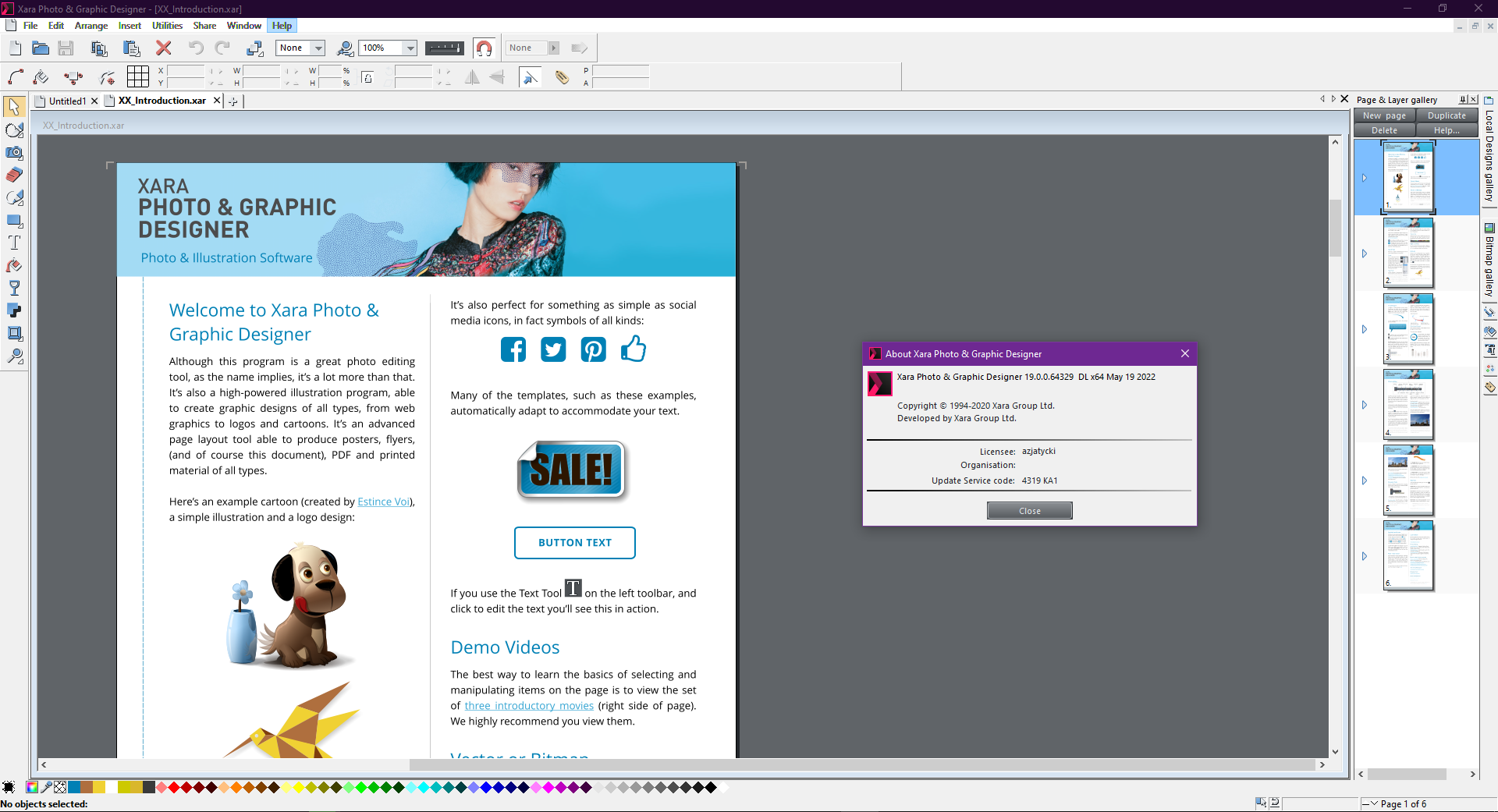Activate the Text tool in left toolbar

[x=14, y=243]
